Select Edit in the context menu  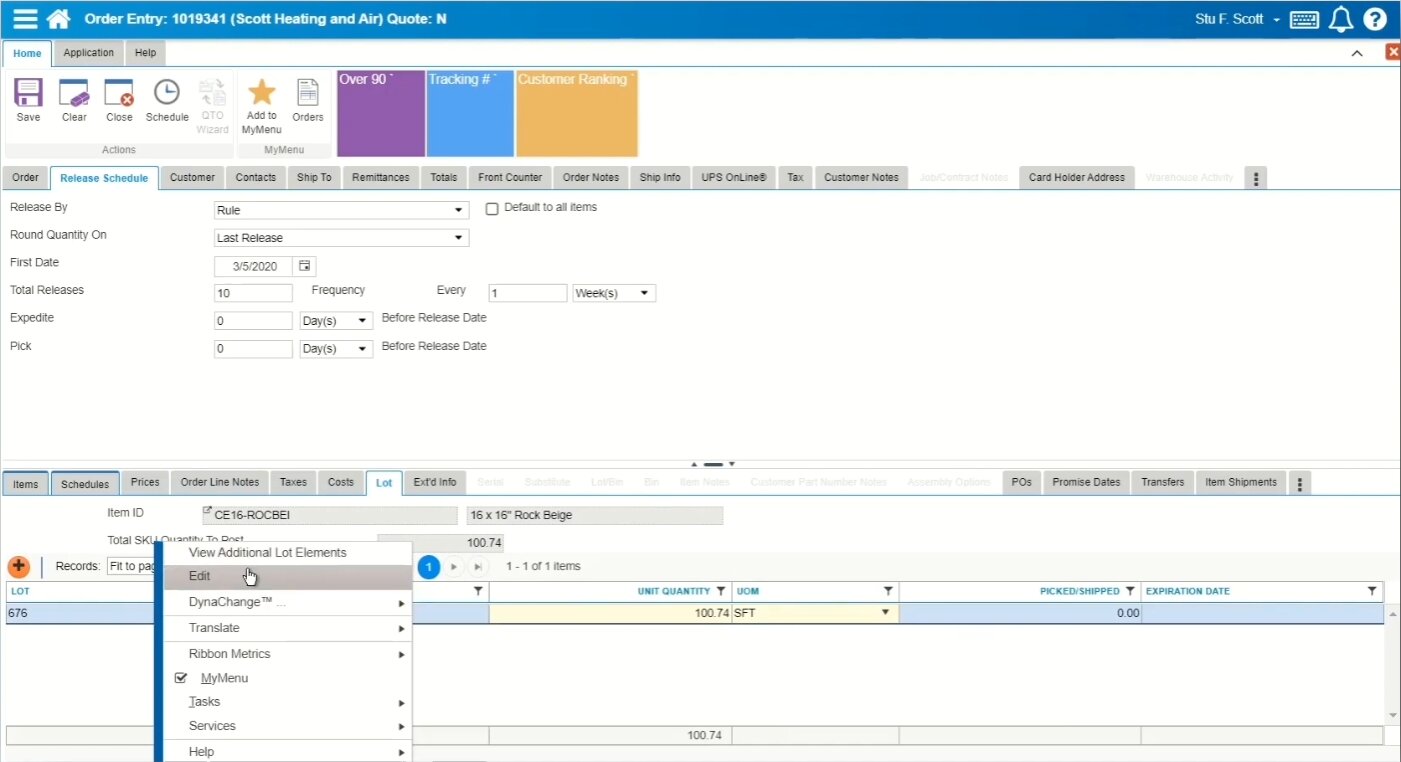click(x=200, y=576)
